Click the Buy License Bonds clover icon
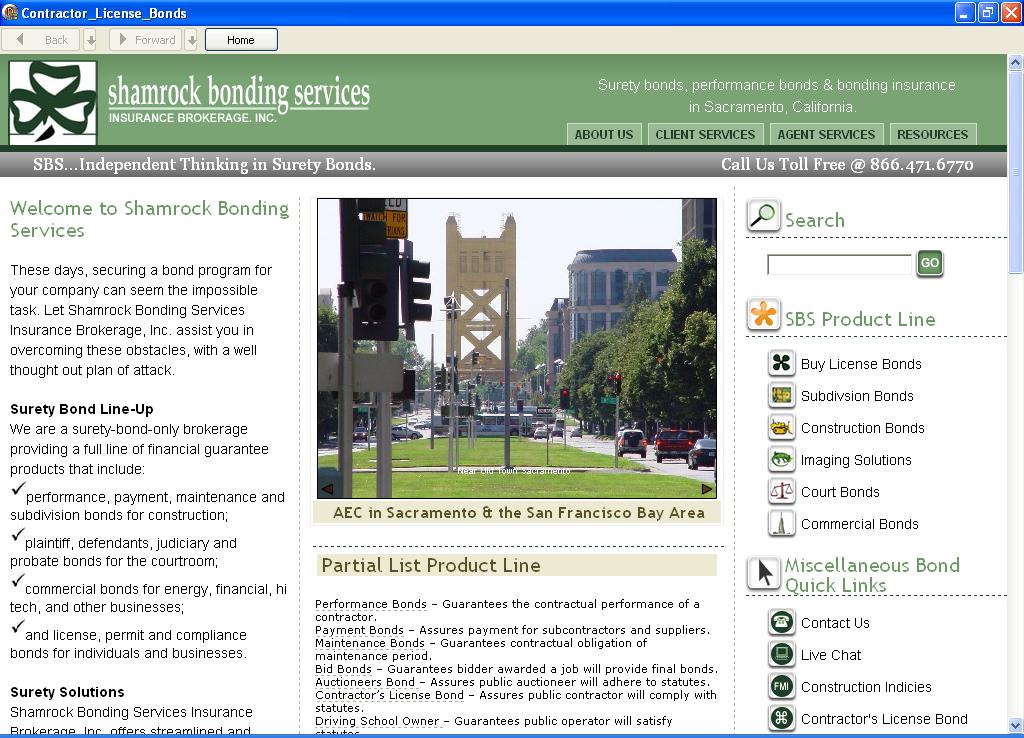 pos(782,363)
